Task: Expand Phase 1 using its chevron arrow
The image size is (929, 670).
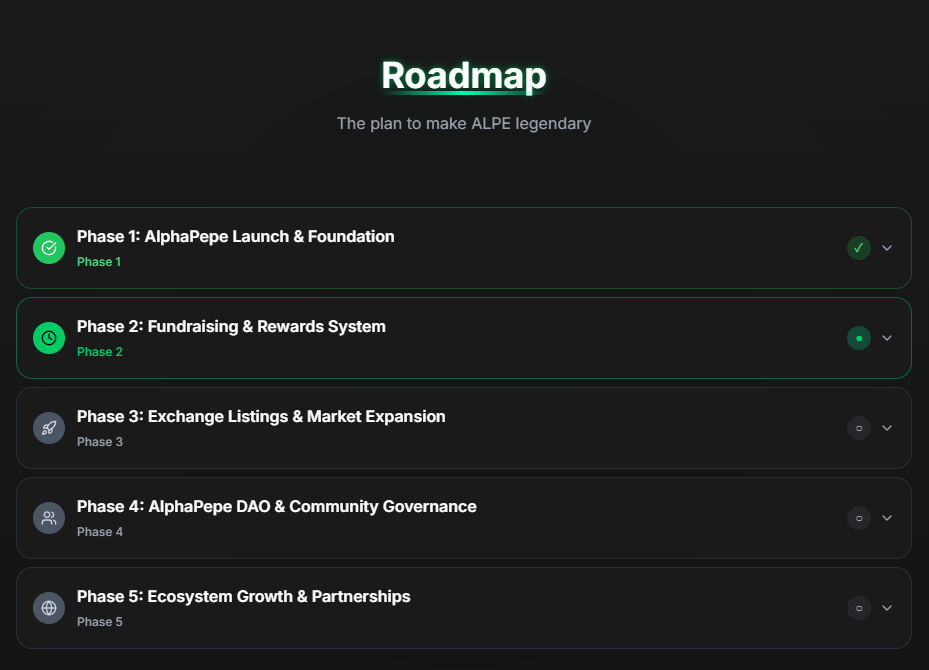Action: tap(887, 248)
